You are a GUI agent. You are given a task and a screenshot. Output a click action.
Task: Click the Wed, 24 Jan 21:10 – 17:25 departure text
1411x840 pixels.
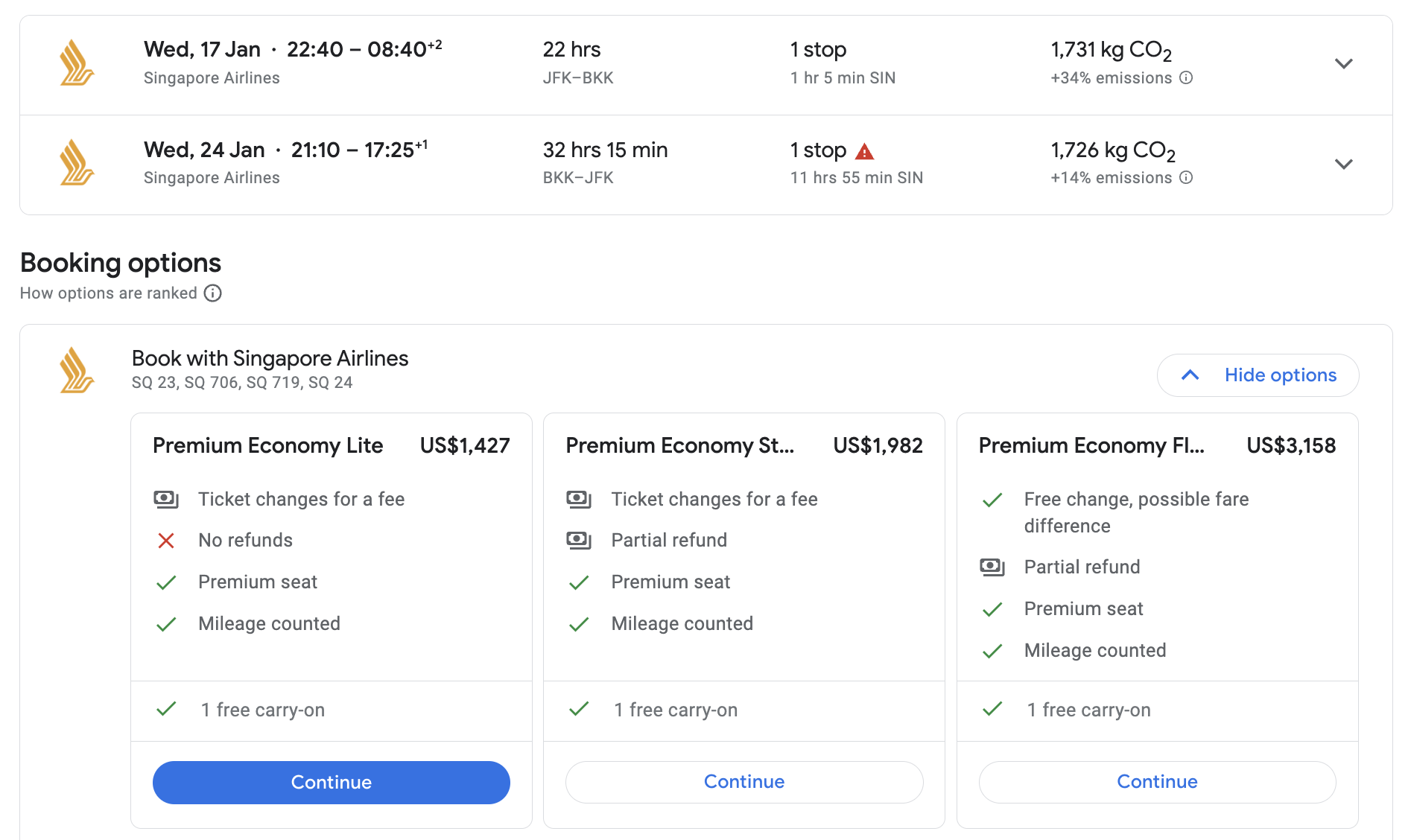285,150
